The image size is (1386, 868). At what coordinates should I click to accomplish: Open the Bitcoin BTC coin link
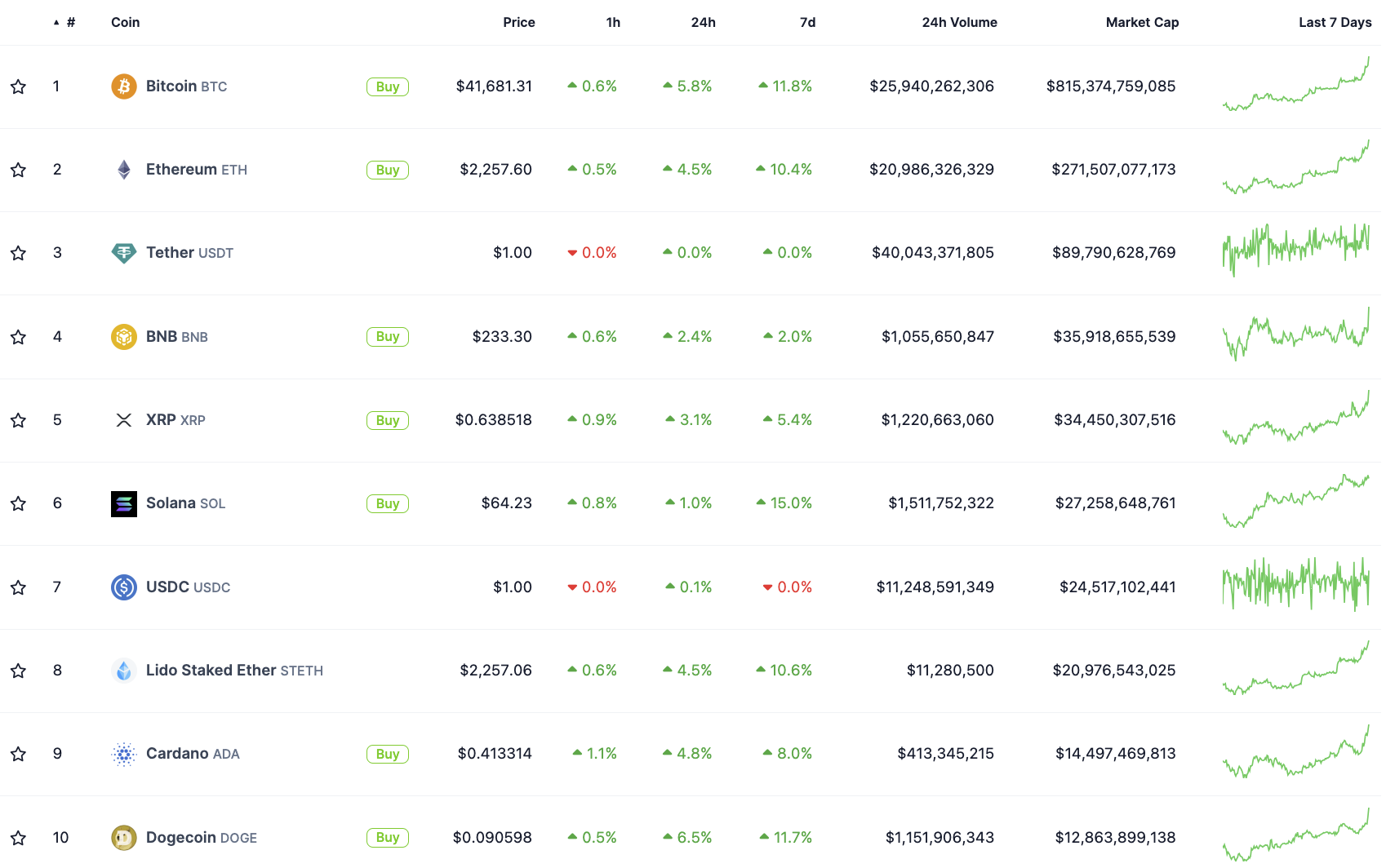187,86
